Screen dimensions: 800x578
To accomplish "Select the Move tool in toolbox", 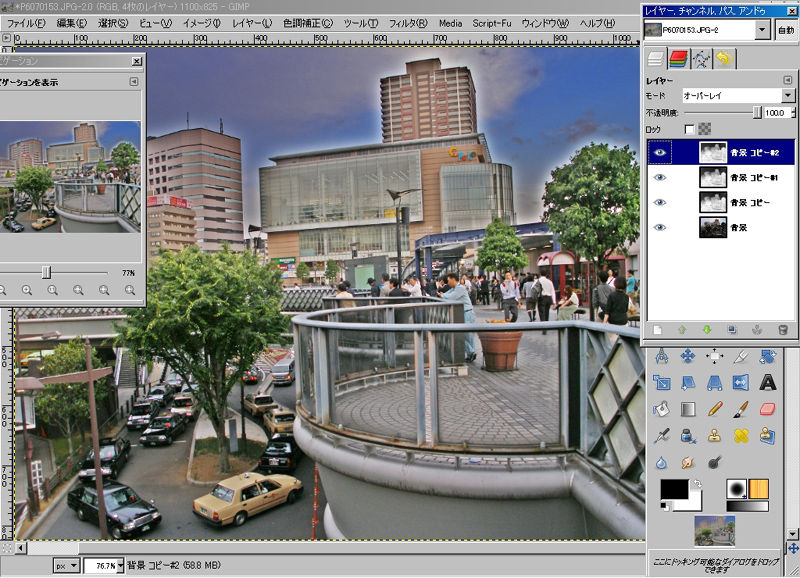I will coord(688,356).
